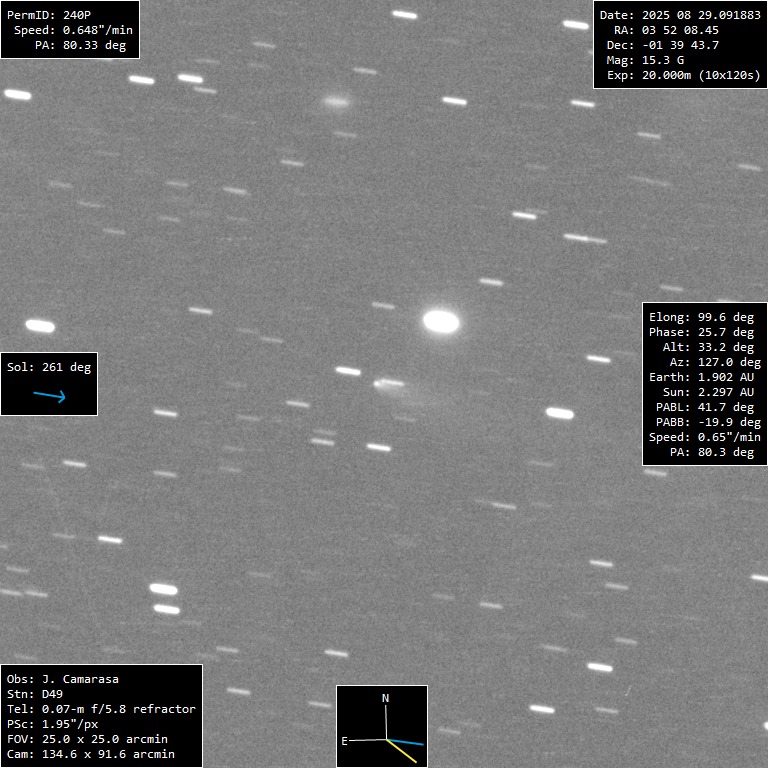
Task: Click the Exp 20.000m (10x120s) line
Action: (x=683, y=75)
